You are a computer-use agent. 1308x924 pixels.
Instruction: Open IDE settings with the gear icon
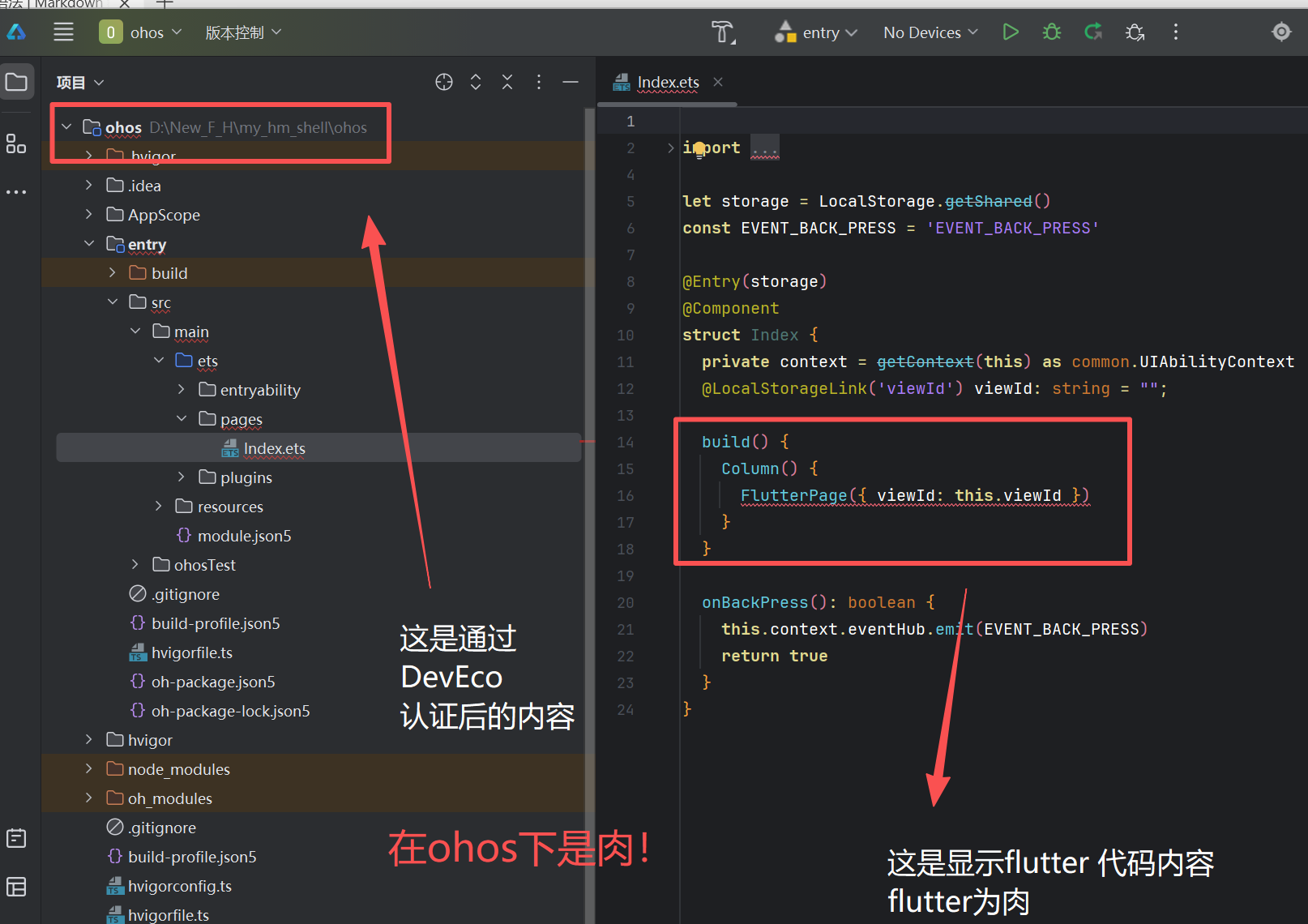(x=1280, y=32)
